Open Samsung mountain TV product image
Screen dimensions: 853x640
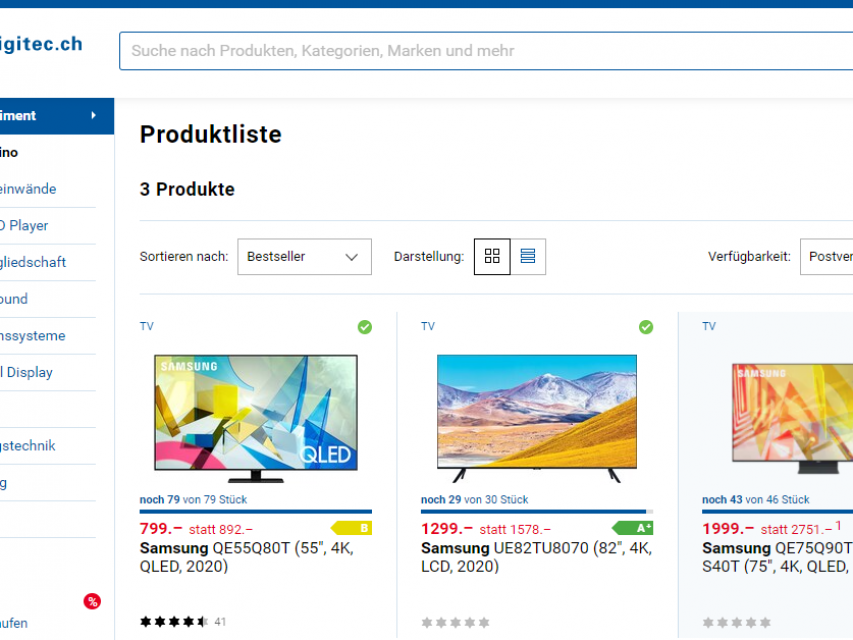pos(537,411)
